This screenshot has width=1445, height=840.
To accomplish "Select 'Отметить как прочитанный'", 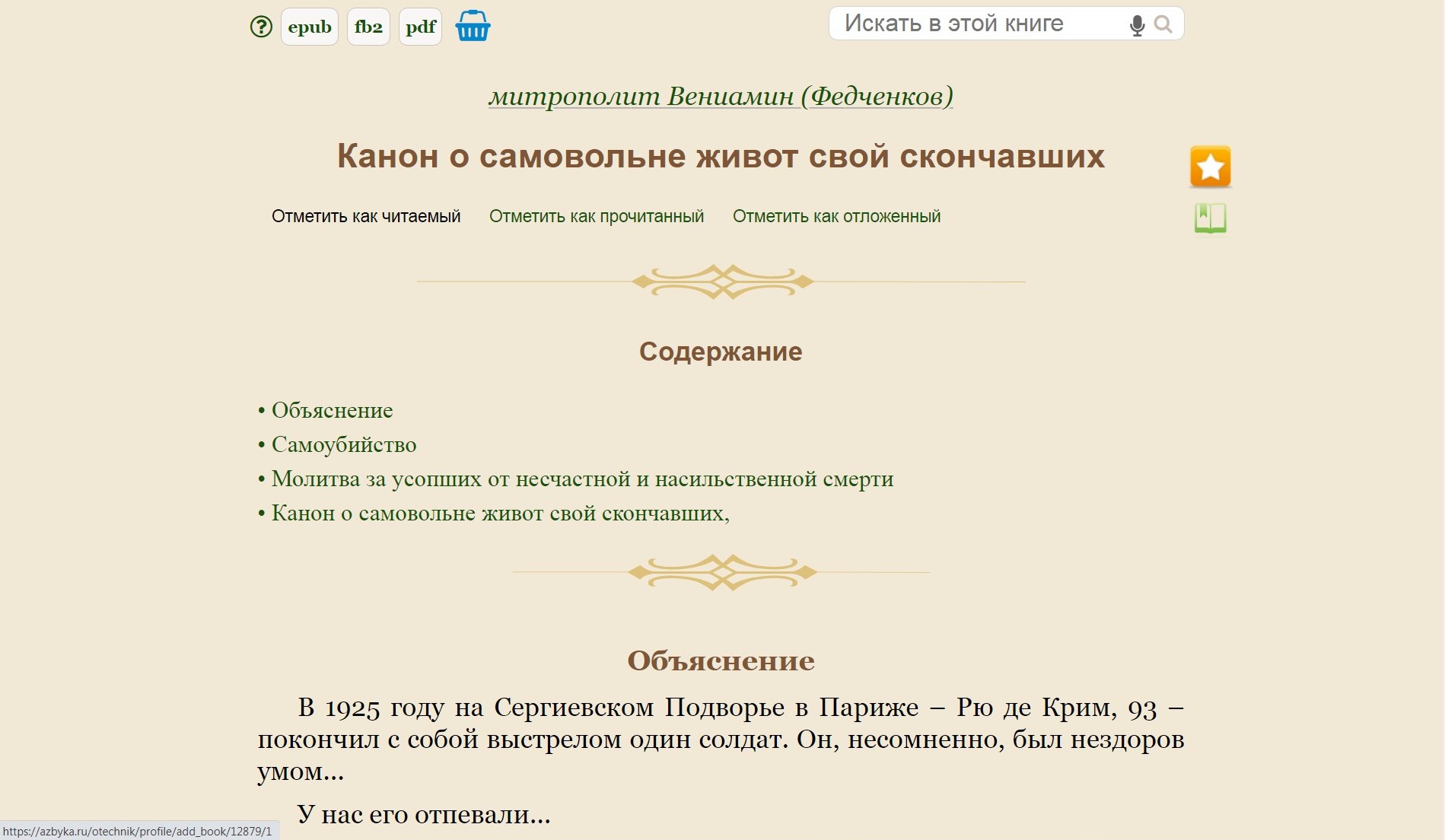I will pos(597,217).
